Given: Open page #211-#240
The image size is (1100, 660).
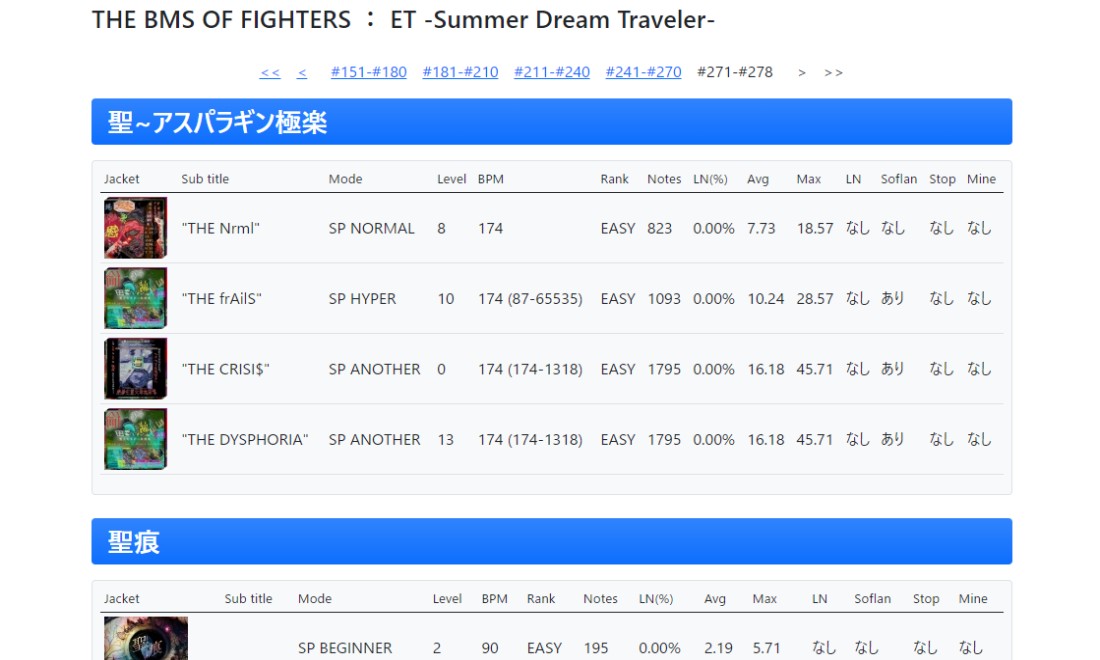Looking at the screenshot, I should pos(552,72).
